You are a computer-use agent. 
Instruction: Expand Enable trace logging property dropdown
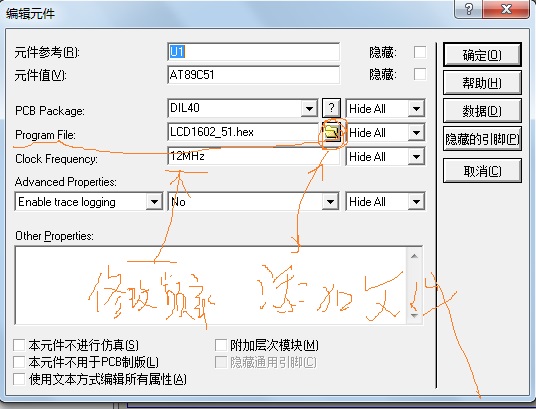point(154,202)
